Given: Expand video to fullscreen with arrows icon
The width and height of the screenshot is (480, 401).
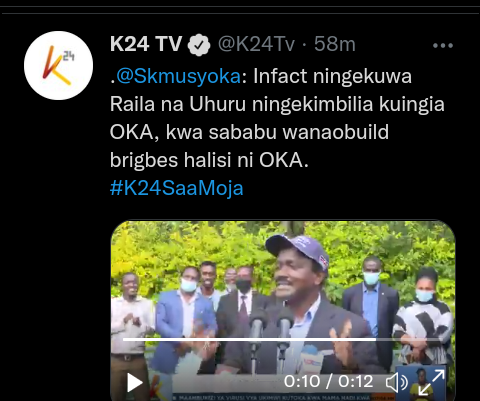Looking at the screenshot, I should [431, 382].
